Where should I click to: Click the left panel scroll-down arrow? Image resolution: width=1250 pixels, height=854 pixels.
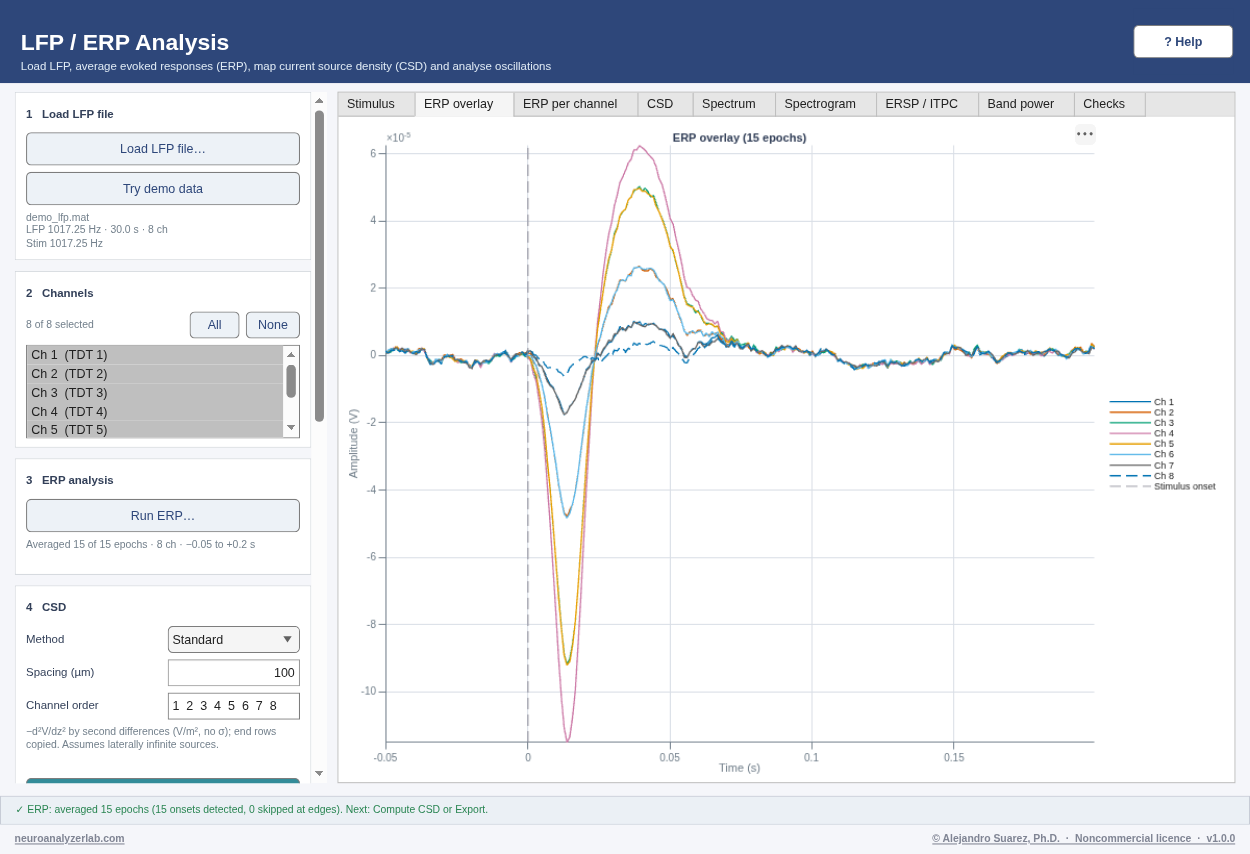point(319,773)
